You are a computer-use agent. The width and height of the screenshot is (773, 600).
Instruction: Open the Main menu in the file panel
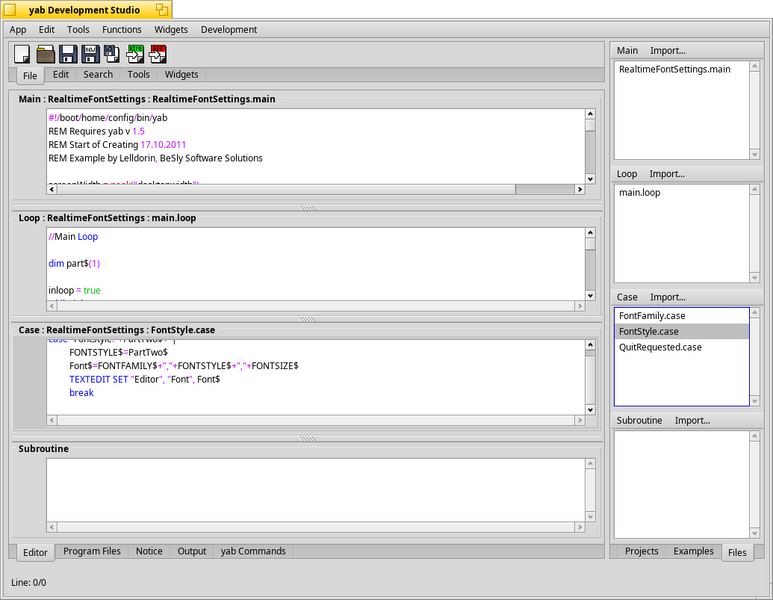tap(627, 51)
